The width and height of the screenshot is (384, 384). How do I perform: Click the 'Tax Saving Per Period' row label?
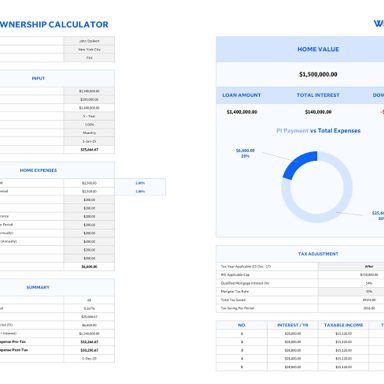point(237,308)
